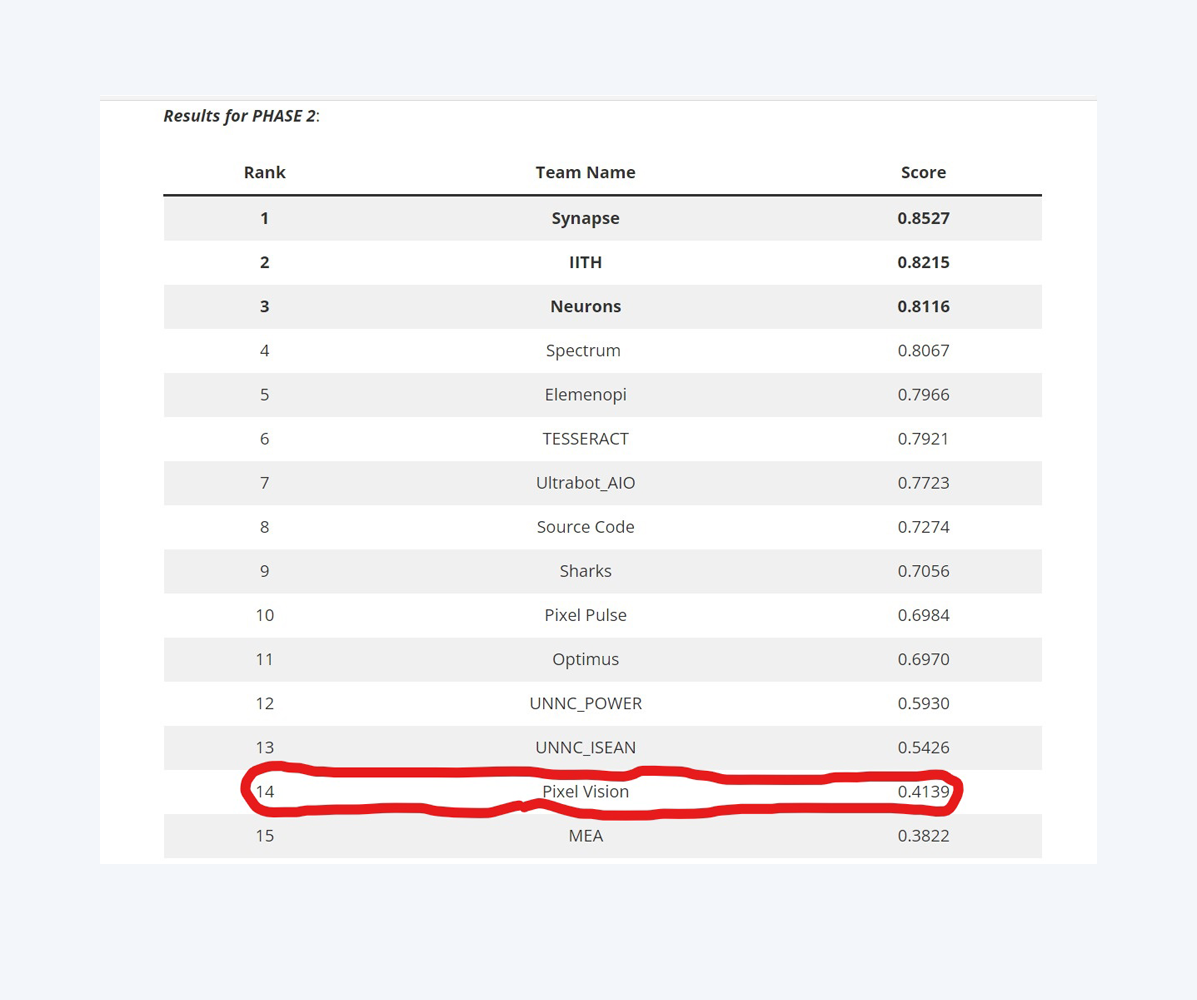This screenshot has width=1197, height=1000.
Task: Select the Synapse team name
Action: (x=585, y=218)
